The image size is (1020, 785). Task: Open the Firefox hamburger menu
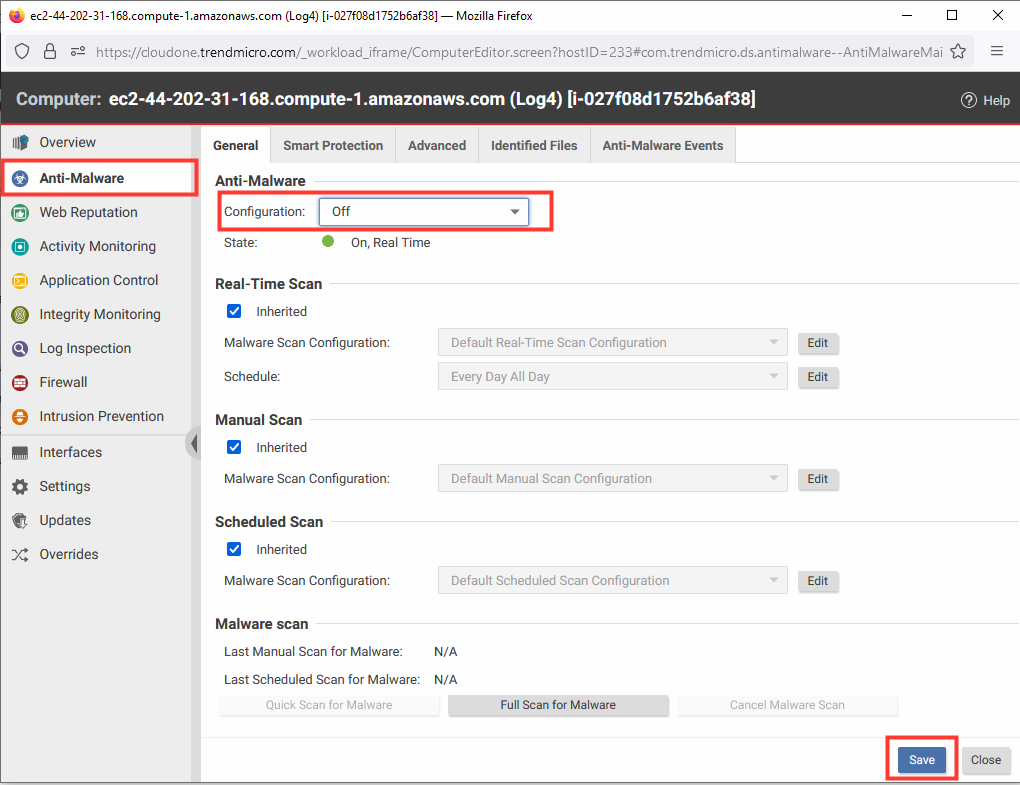tap(997, 51)
